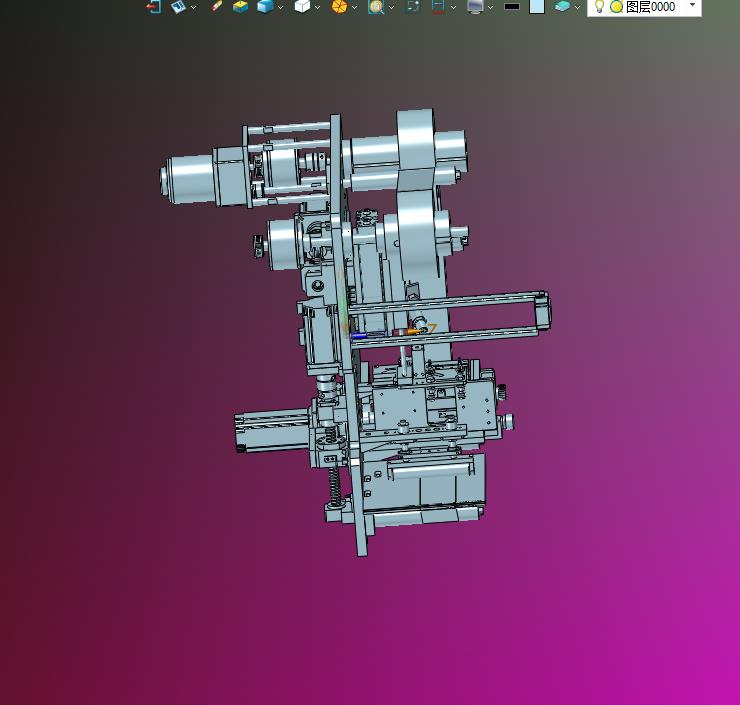Click the black line color swatch

pyautogui.click(x=512, y=7)
